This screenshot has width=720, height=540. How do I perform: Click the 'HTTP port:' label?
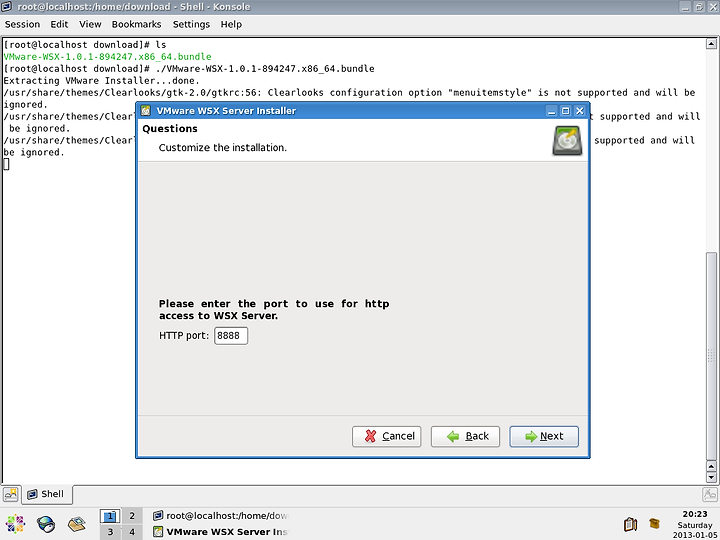click(184, 336)
